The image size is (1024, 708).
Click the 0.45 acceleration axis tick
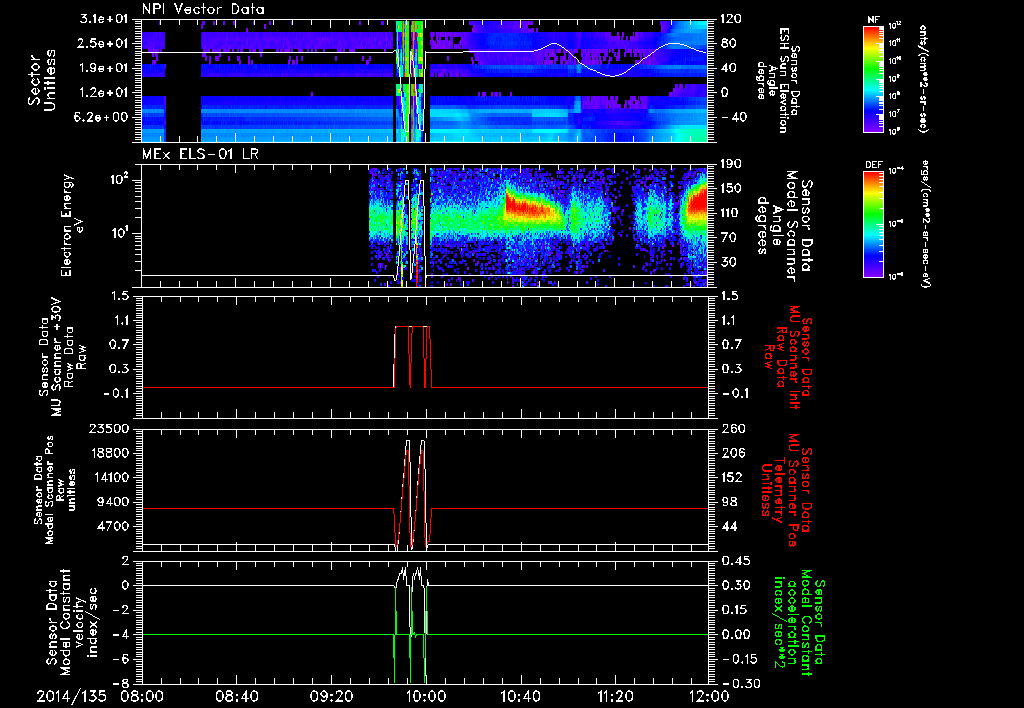735,561
